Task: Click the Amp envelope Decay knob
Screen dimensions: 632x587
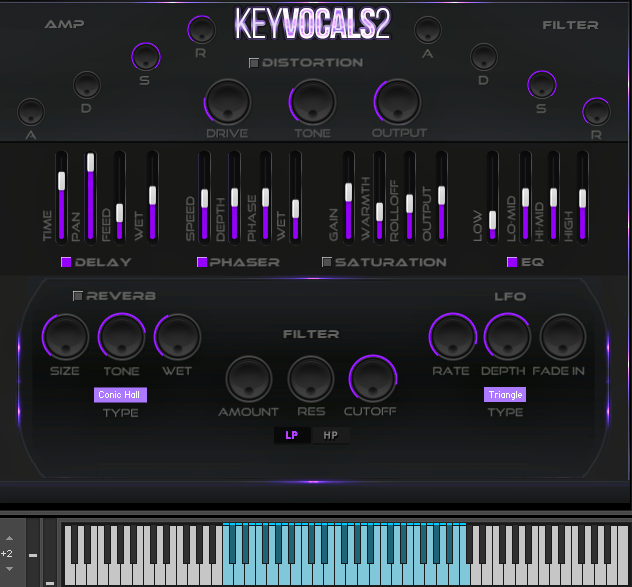Action: [87, 85]
